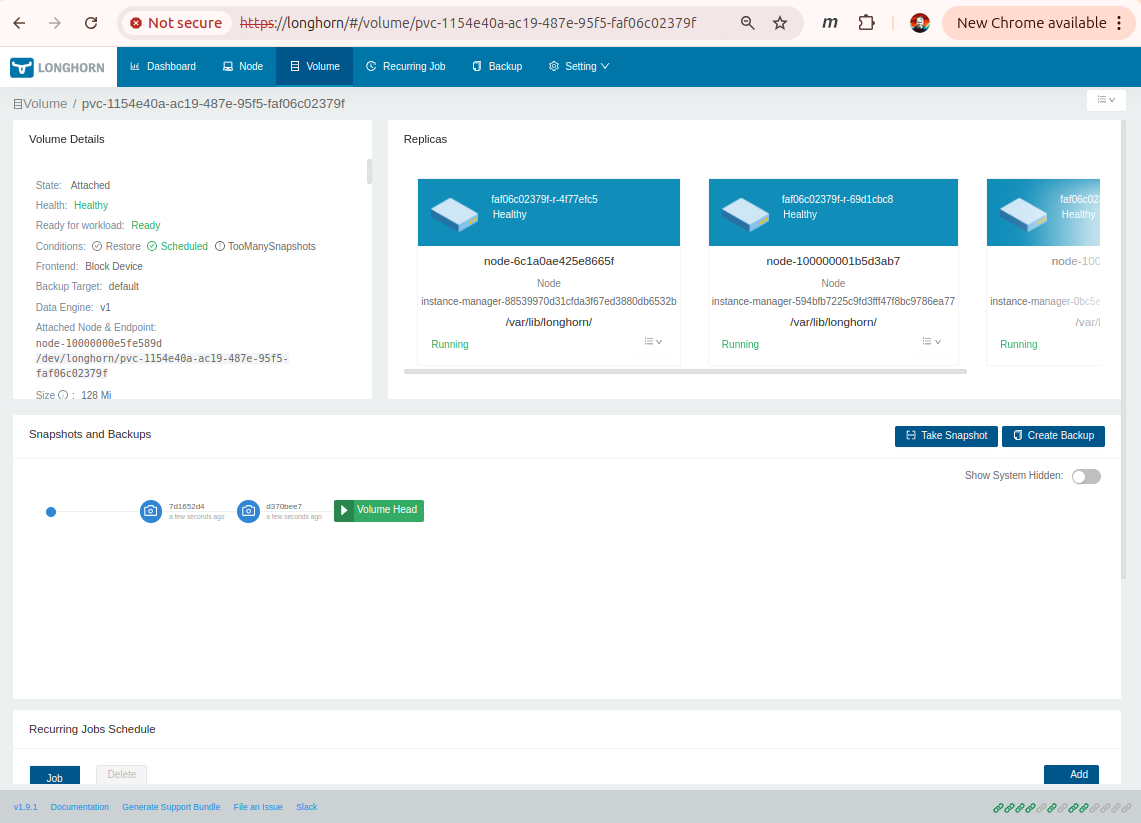
Task: Click snapshot label d370bee7
Action: 284,506
